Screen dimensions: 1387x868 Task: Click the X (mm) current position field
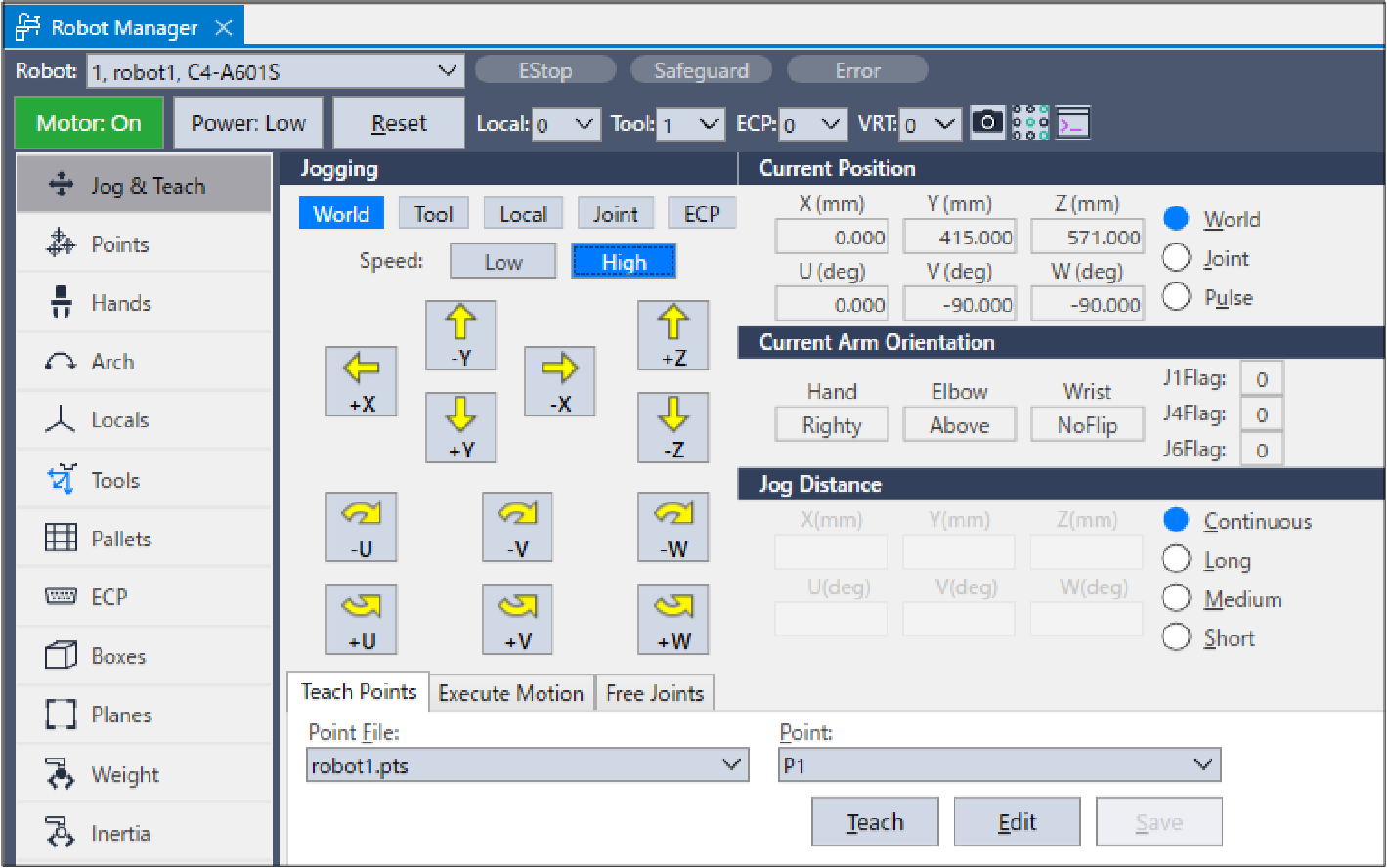[x=831, y=238]
